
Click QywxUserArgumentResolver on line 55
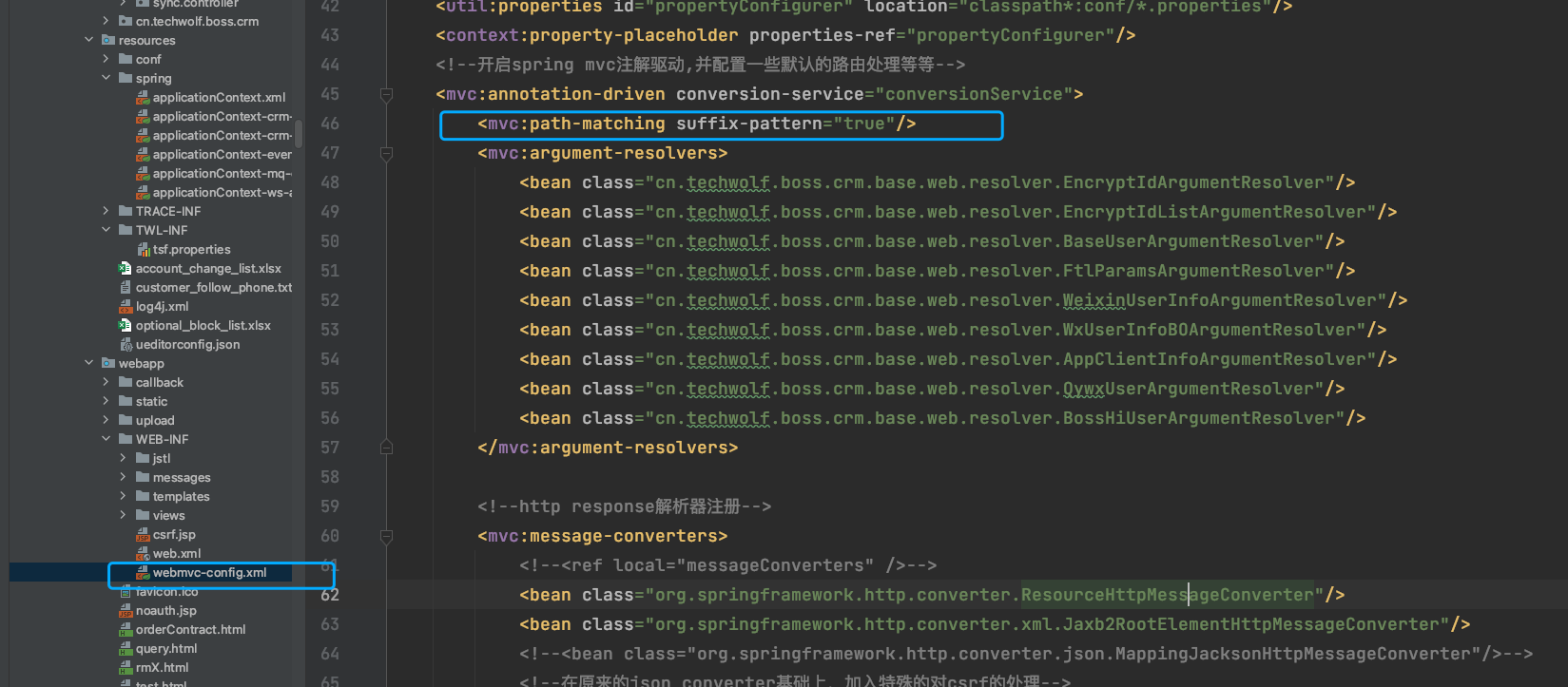click(1189, 389)
